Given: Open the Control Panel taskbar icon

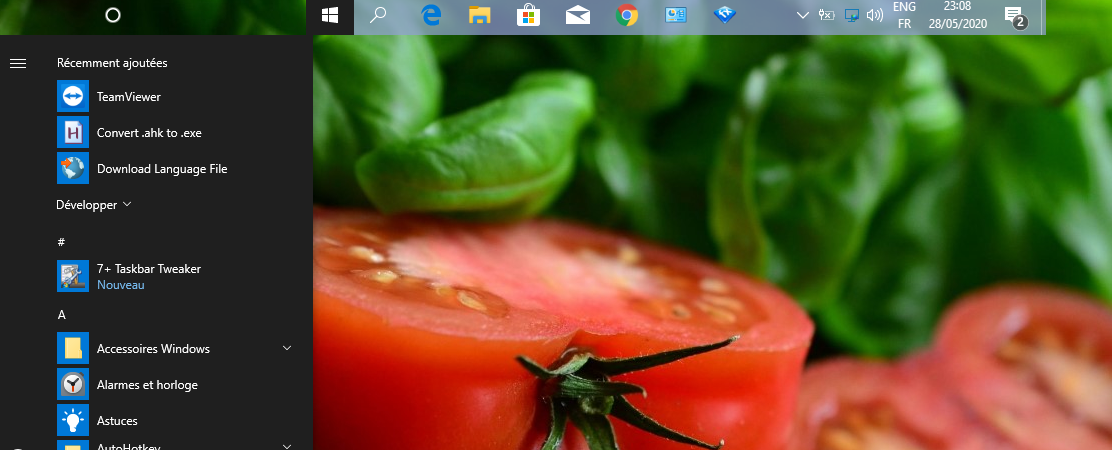Looking at the screenshot, I should 676,16.
